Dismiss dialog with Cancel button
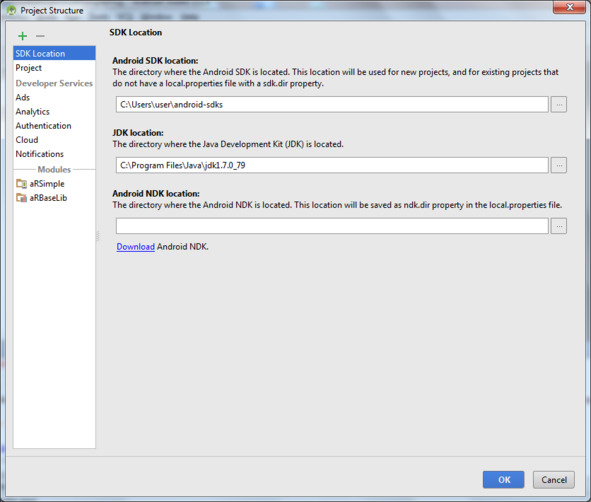The image size is (591, 502). (554, 480)
